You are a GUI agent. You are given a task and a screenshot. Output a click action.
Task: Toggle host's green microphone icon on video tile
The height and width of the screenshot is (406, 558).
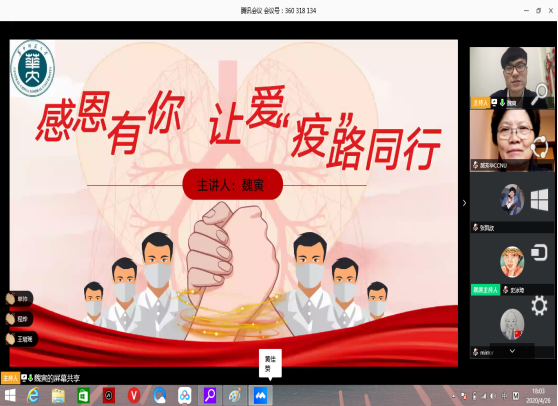(x=502, y=103)
